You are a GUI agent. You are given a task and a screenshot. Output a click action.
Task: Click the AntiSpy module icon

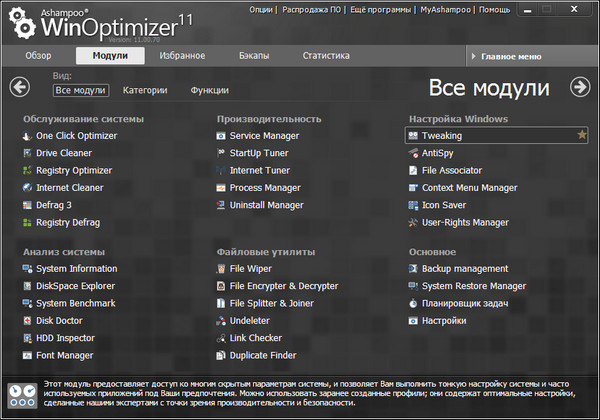414,153
